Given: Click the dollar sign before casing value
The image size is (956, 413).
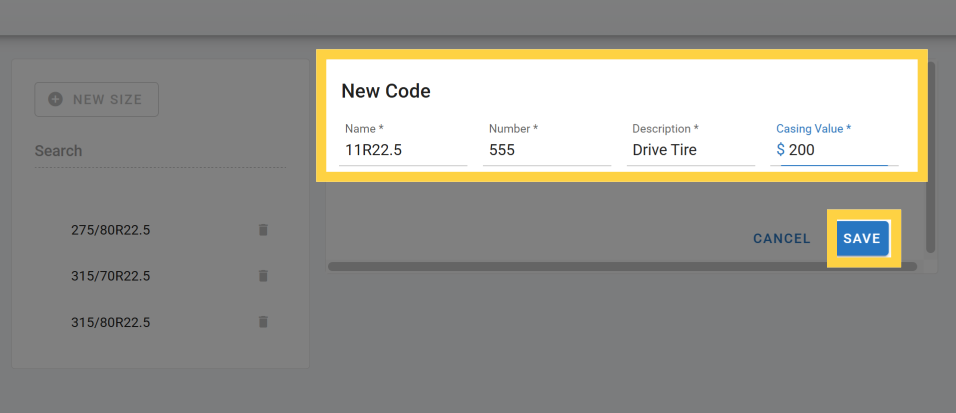Looking at the screenshot, I should pyautogui.click(x=780, y=150).
